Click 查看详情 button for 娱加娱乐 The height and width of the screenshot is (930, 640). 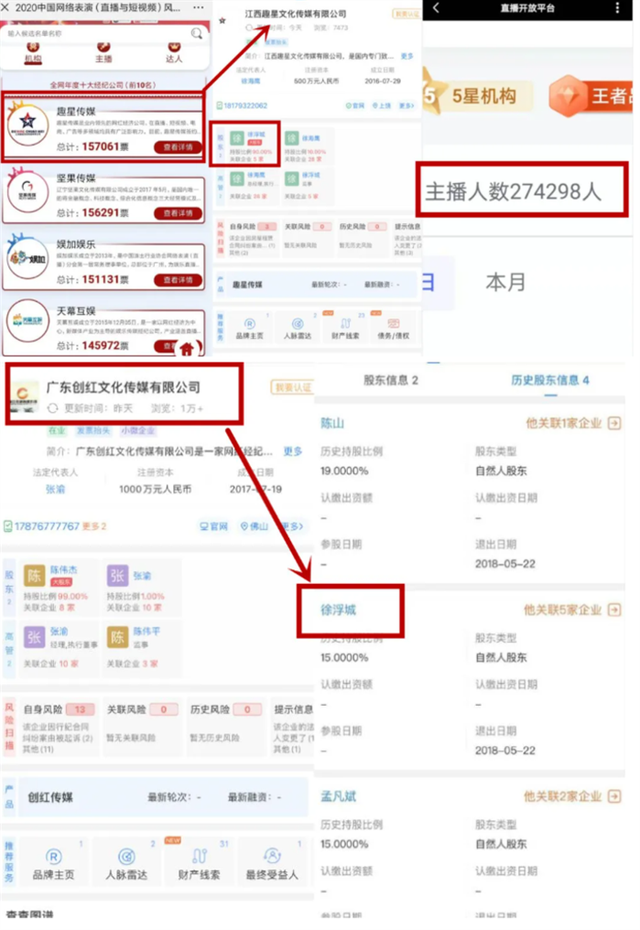pos(178,280)
